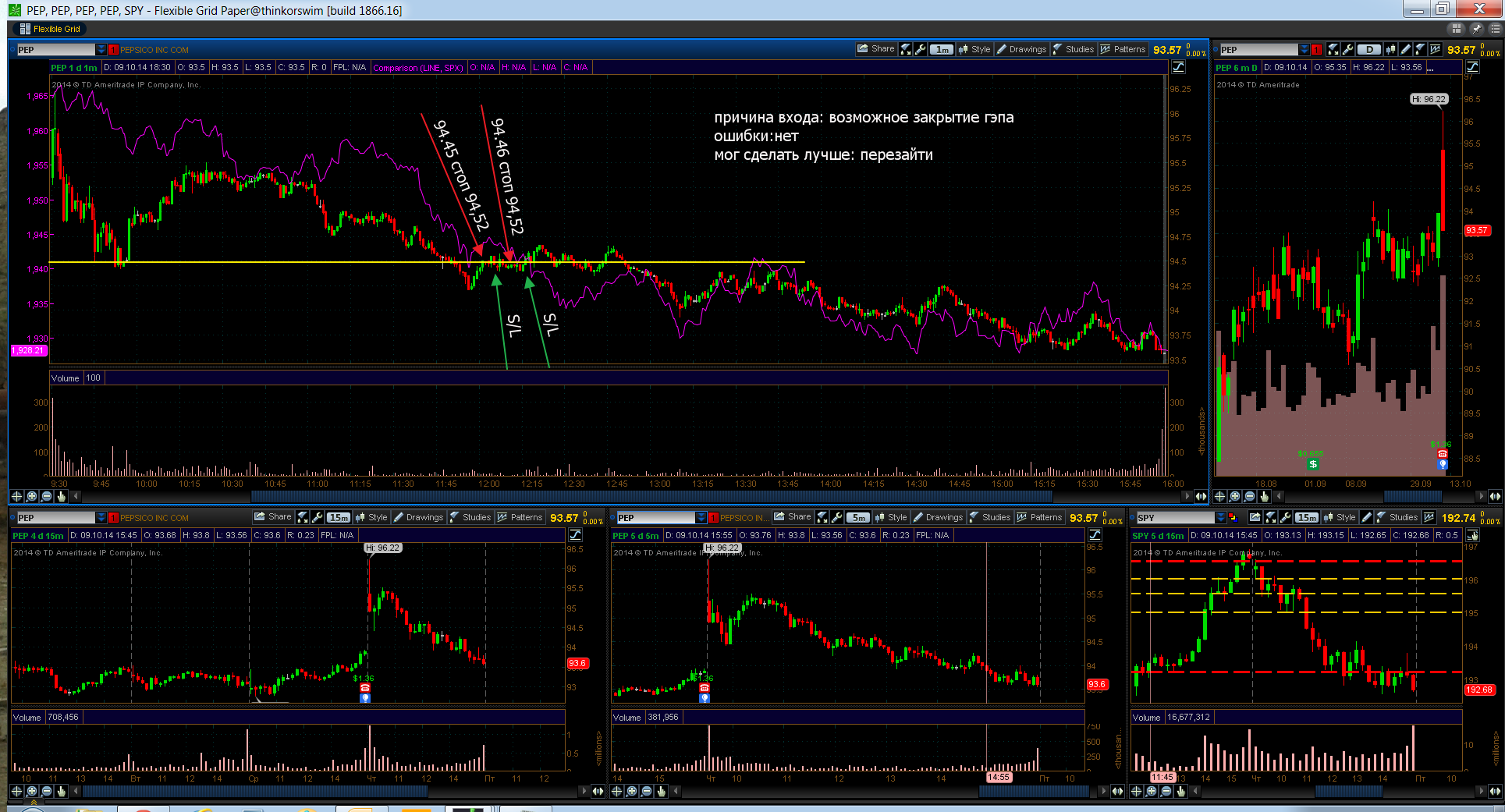Open Style candlestick icon on daily chart

click(x=1390, y=49)
